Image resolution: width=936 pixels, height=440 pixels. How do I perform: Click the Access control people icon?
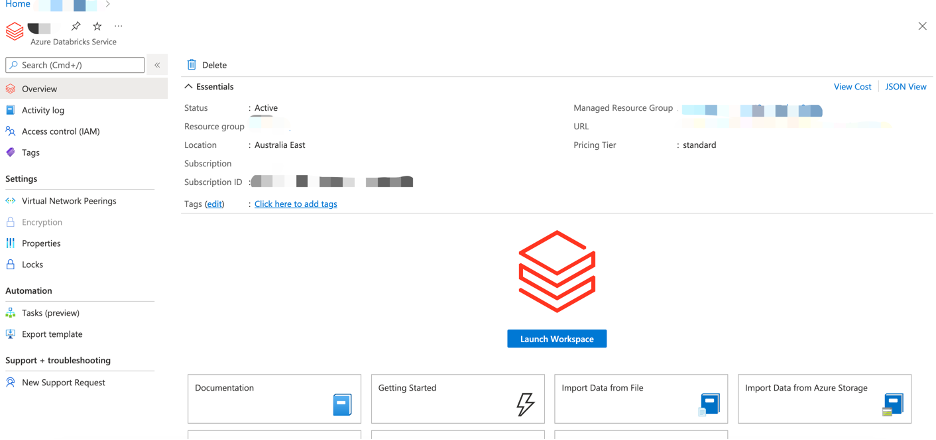pos(10,131)
